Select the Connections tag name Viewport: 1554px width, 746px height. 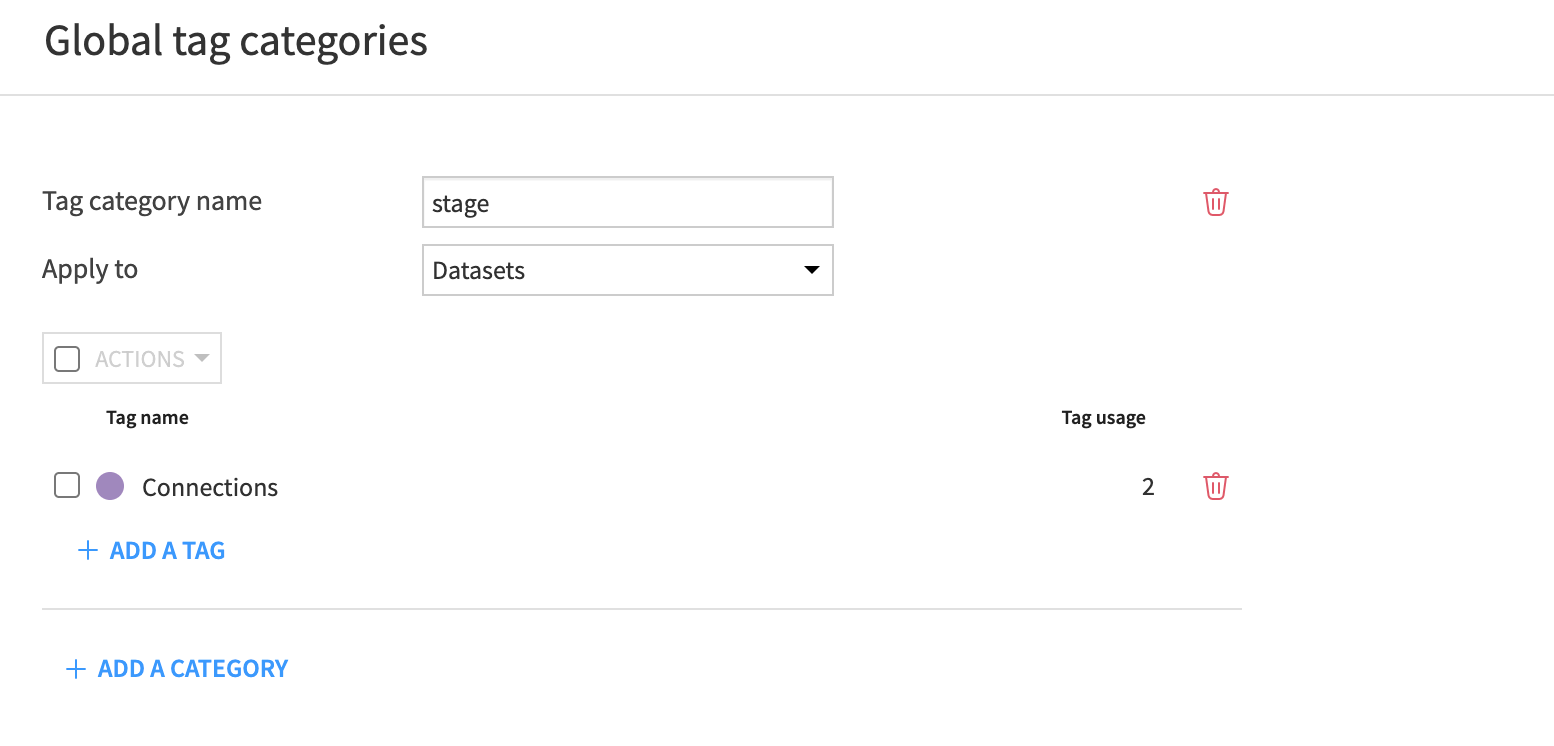coord(209,487)
